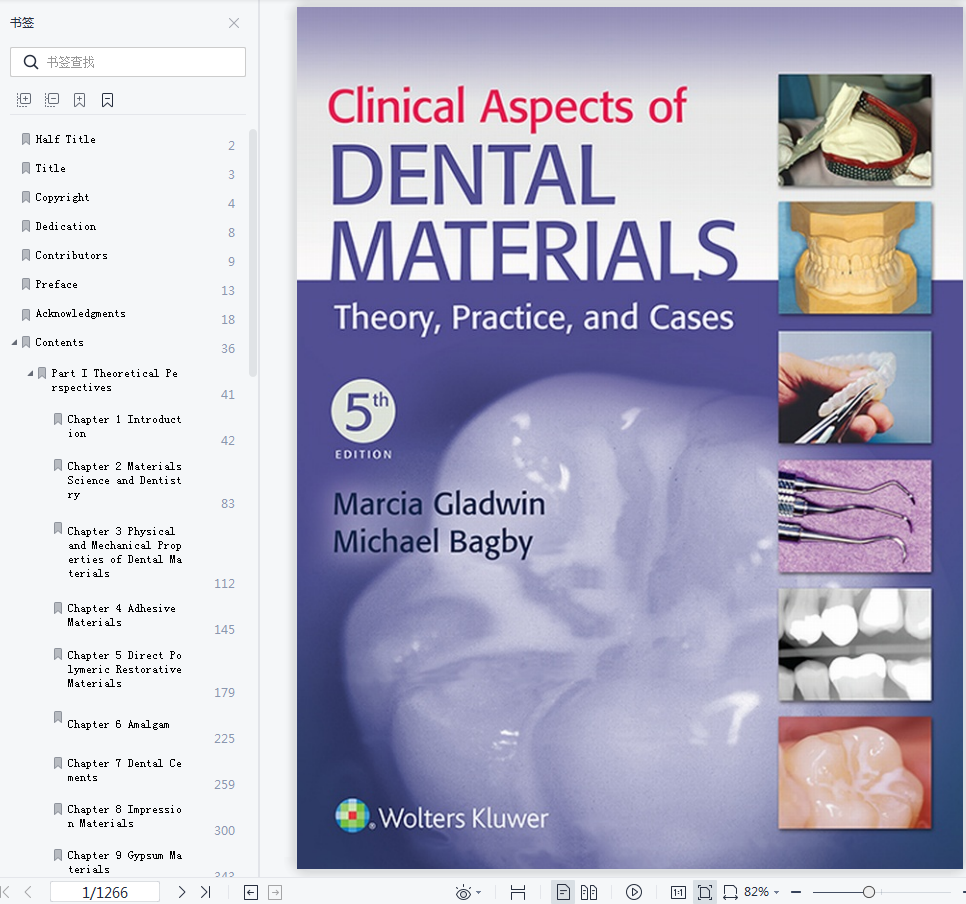
Task: Enable single page view
Action: pyautogui.click(x=563, y=892)
